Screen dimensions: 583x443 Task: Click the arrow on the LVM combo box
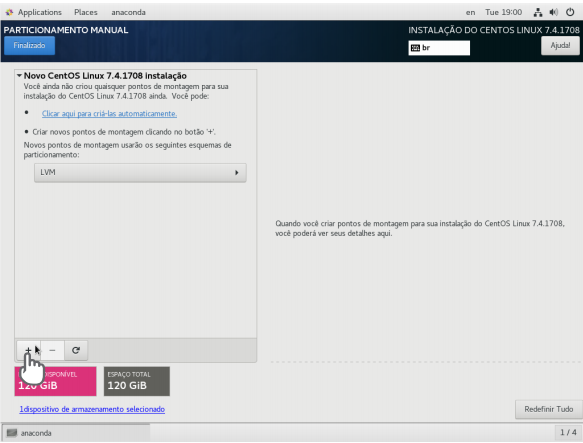(236, 173)
